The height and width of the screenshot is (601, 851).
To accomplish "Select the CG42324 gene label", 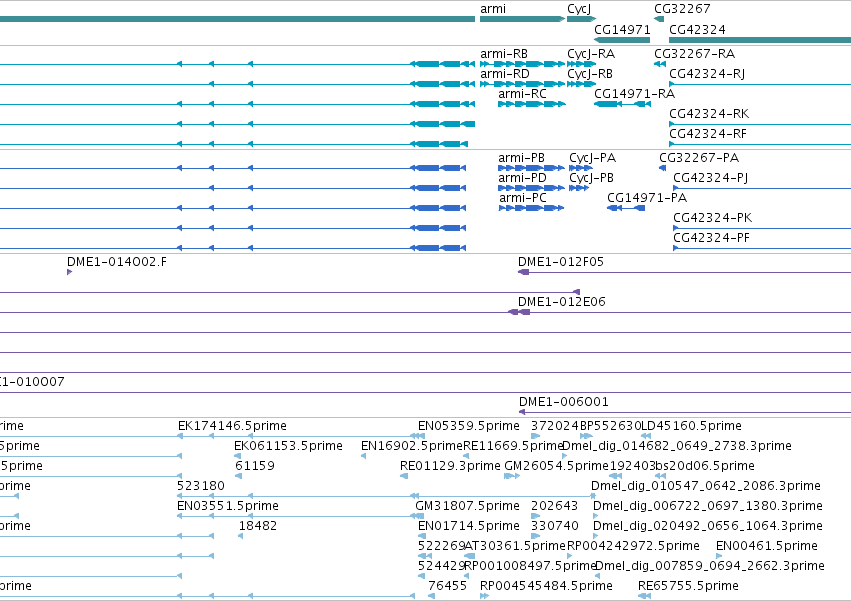I will [697, 29].
